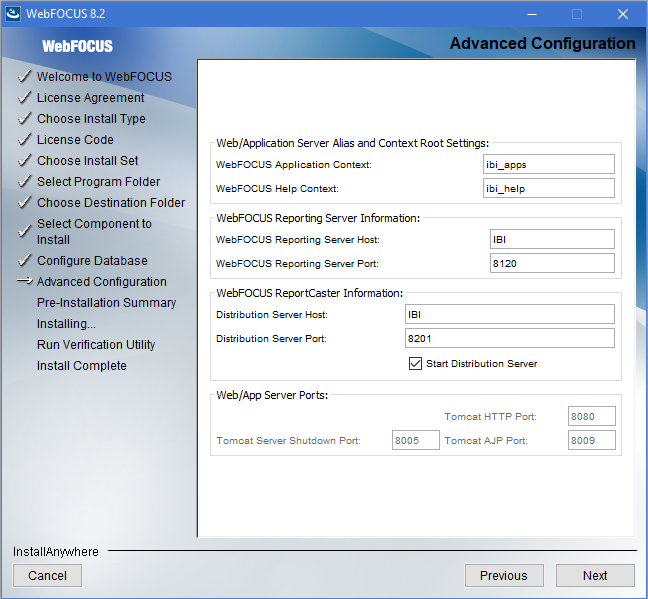Click the checkmark beside Choose Install Set
Image resolution: width=648 pixels, height=599 pixels.
24,160
